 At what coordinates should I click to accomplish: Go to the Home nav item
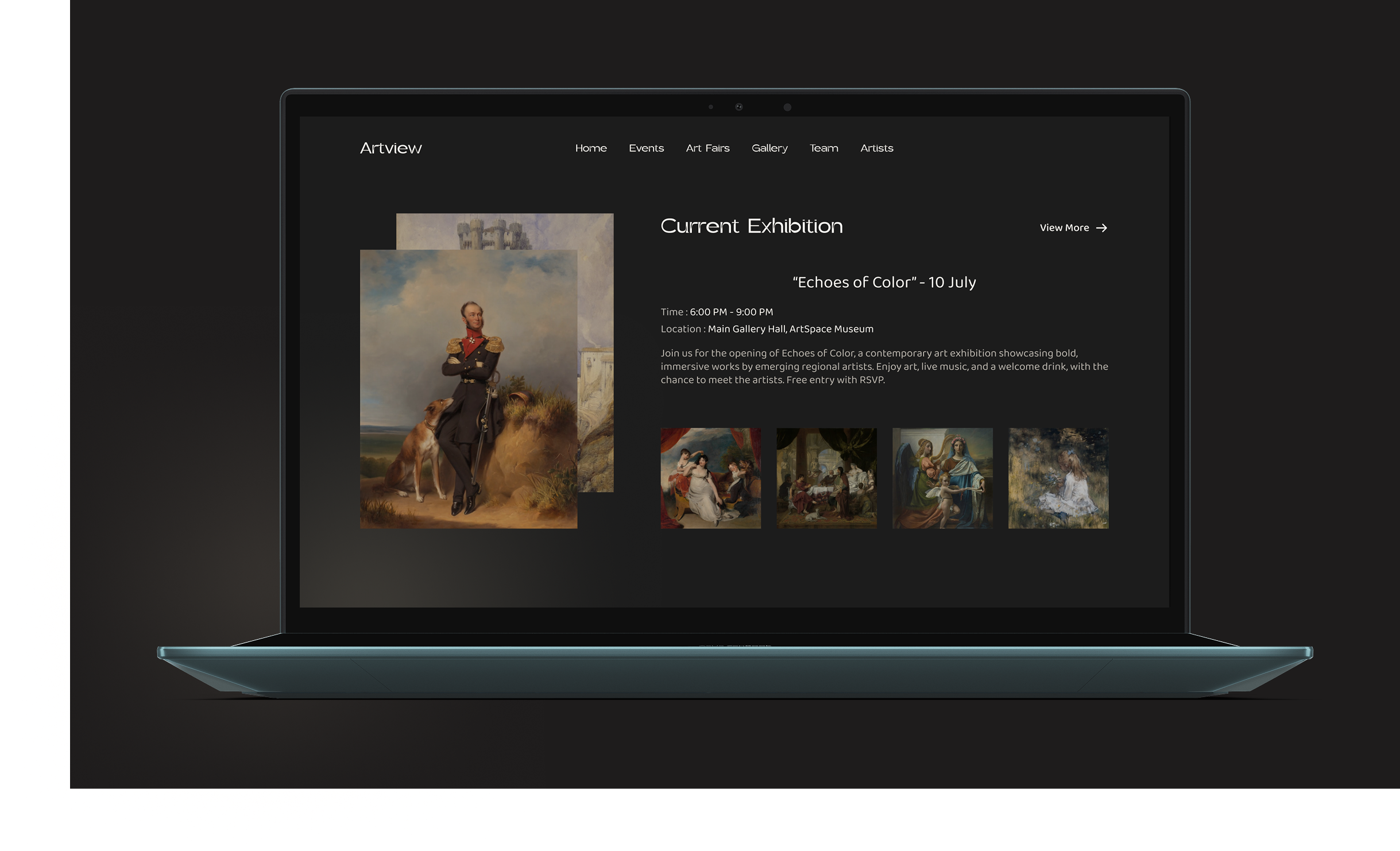point(591,148)
